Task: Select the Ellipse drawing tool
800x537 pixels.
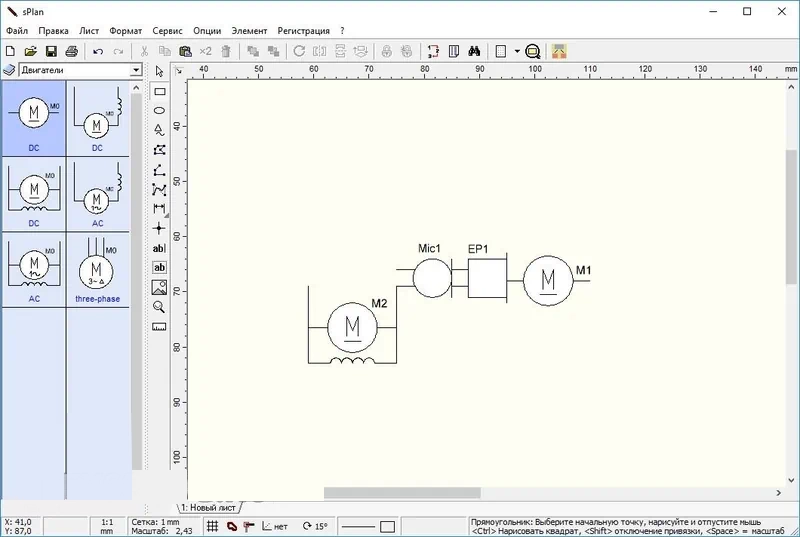Action: 159,110
